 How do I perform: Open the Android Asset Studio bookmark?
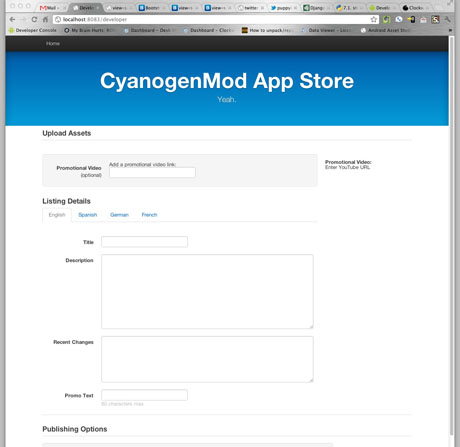click(x=386, y=30)
